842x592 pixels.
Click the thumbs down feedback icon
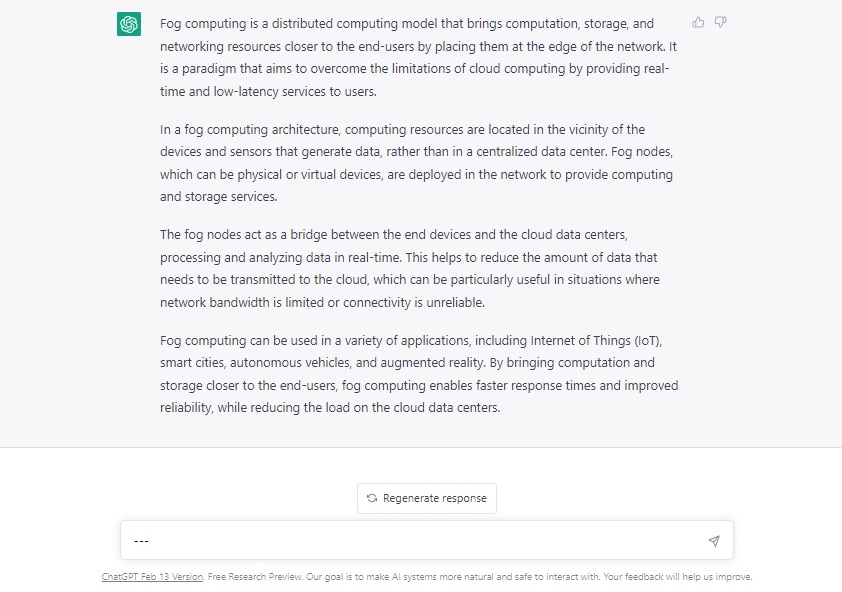coord(721,22)
